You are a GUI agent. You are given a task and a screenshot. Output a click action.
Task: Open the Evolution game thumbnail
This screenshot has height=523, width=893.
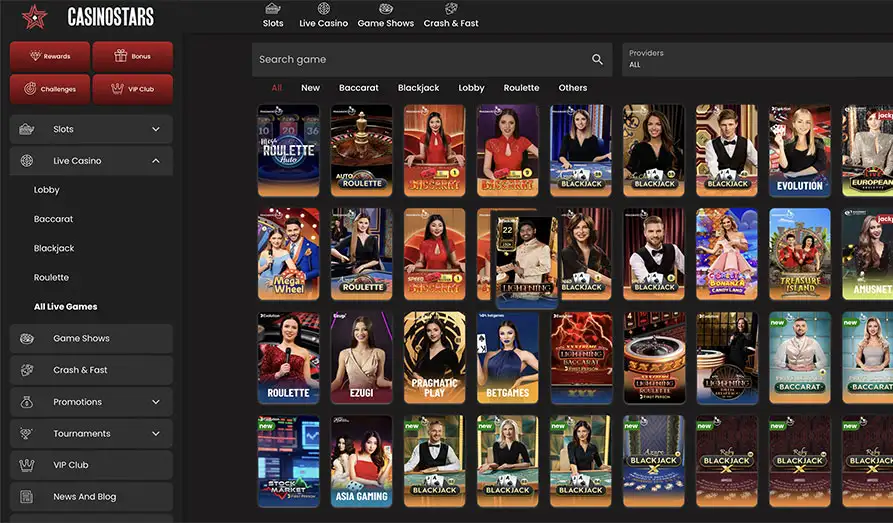point(800,150)
